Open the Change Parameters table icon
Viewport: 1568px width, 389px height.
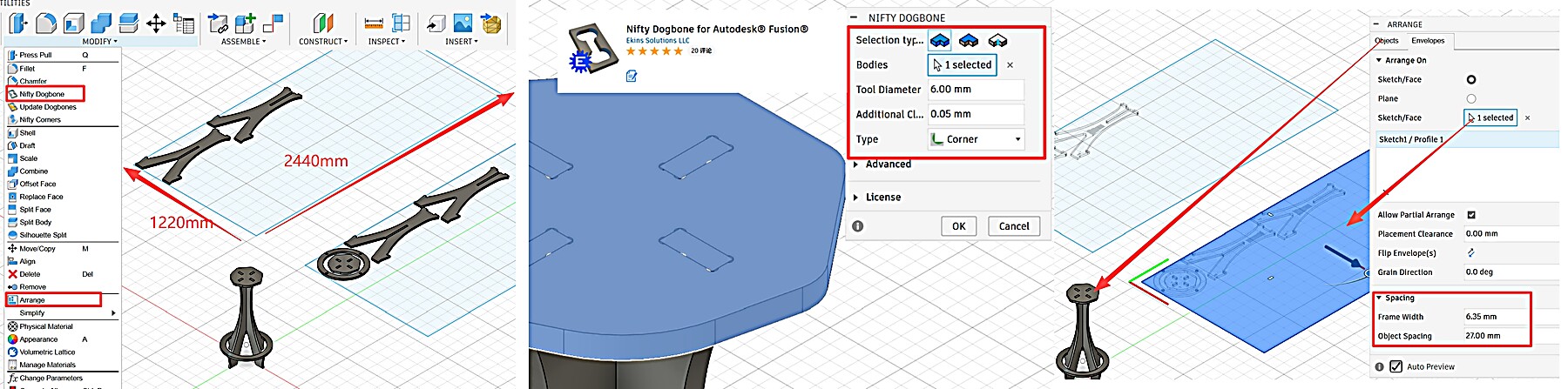click(x=184, y=23)
